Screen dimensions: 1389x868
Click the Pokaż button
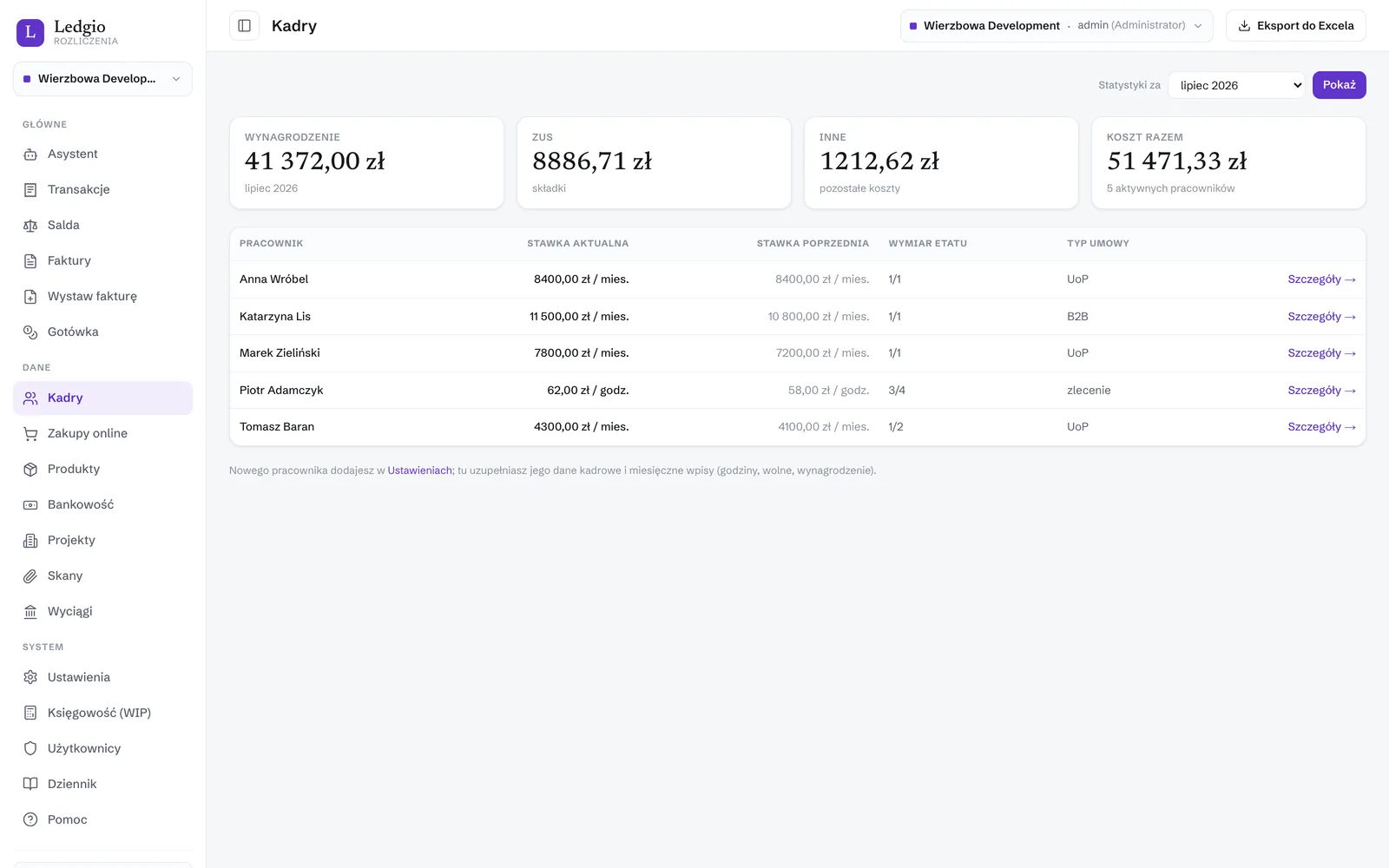point(1339,85)
